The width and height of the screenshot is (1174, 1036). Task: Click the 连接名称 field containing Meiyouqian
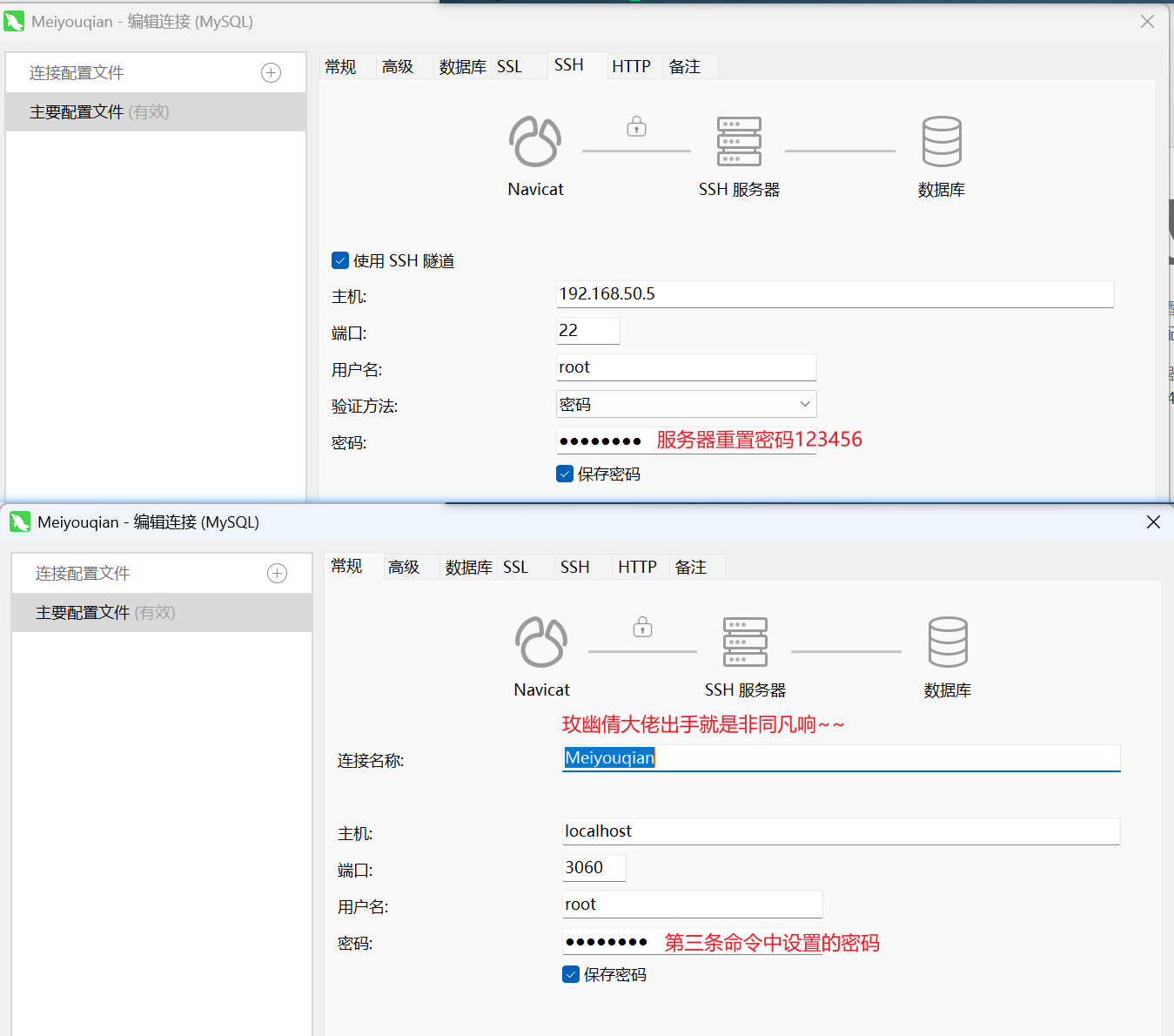(x=840, y=758)
